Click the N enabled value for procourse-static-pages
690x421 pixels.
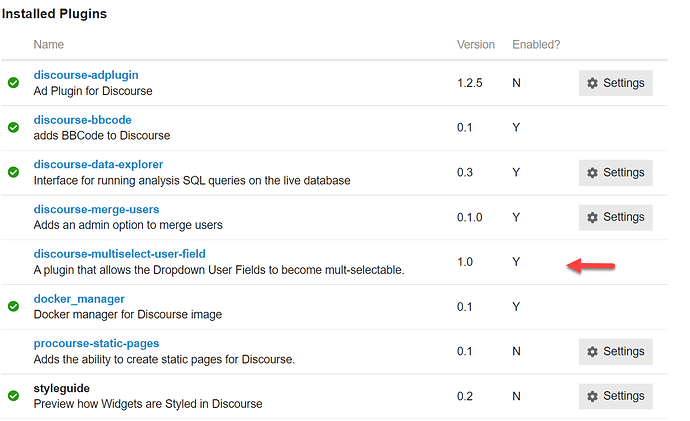pos(516,351)
